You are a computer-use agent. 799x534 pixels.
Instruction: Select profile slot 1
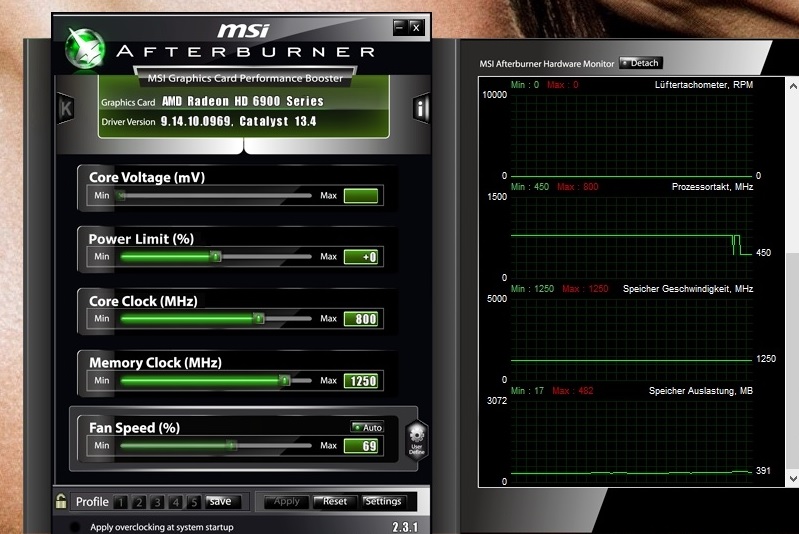[x=120, y=502]
